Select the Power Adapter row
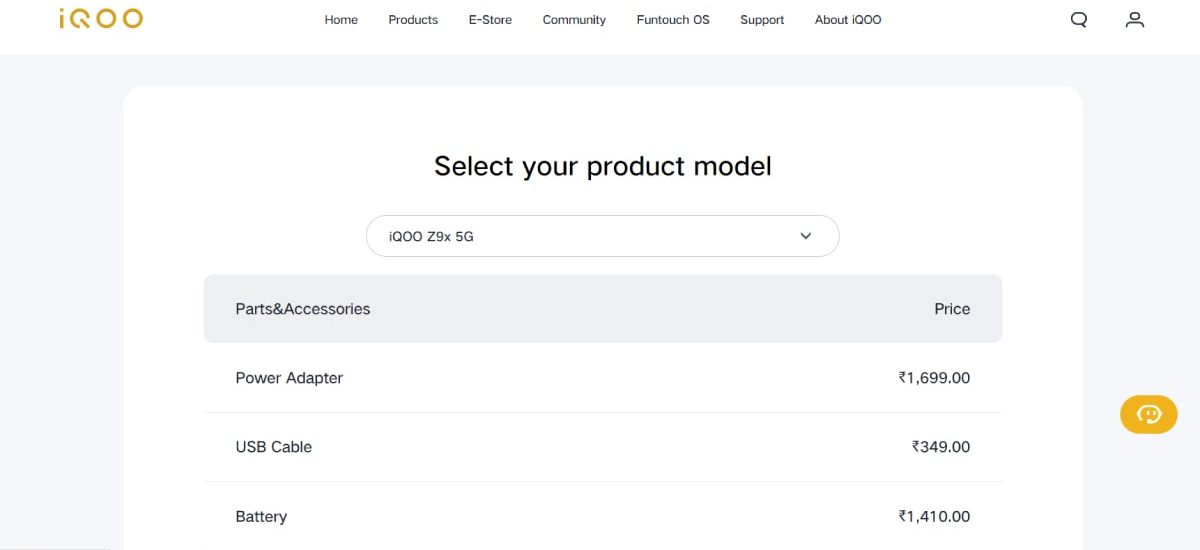The height and width of the screenshot is (550, 1200). (x=289, y=378)
